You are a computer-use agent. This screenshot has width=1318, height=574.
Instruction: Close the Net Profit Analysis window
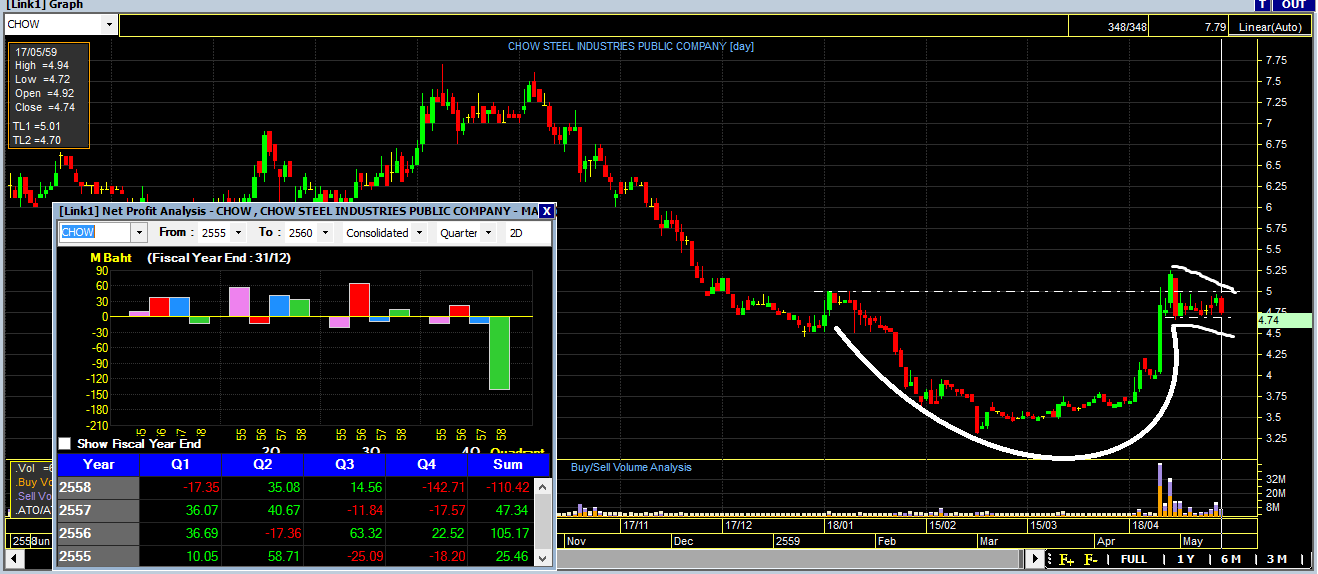(546, 211)
